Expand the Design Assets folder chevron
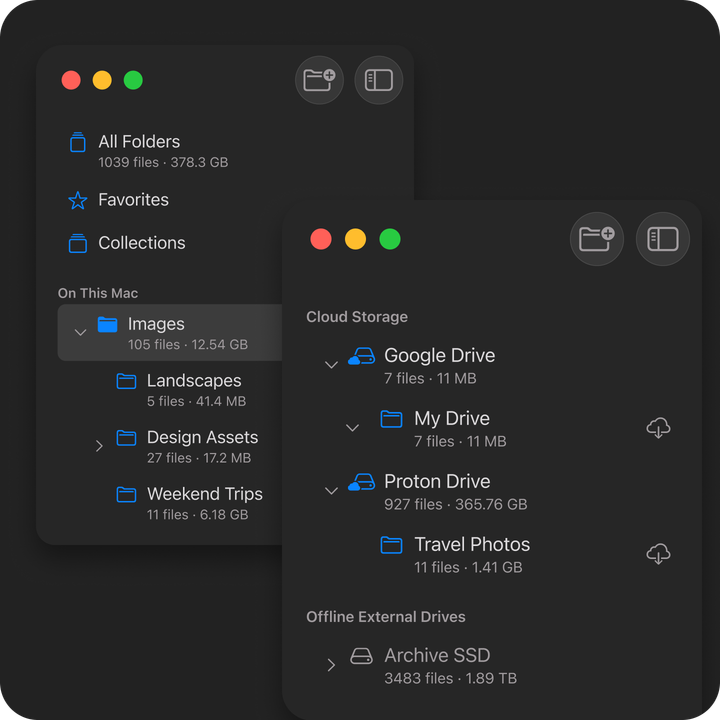This screenshot has width=720, height=720. [x=99, y=446]
